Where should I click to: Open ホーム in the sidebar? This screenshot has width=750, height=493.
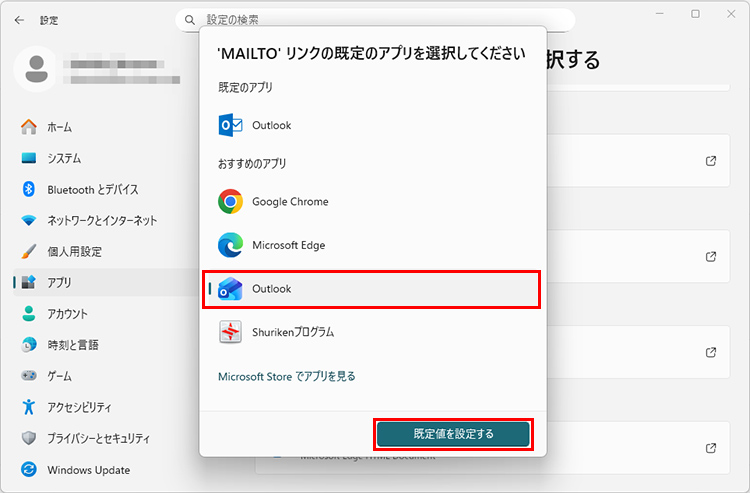click(59, 127)
